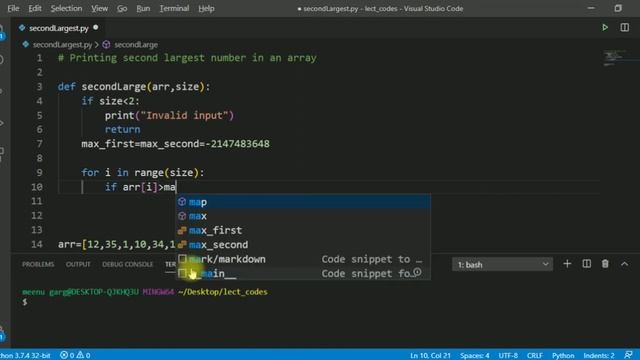Click 'Spaces: 4' indentation setting

(475, 355)
